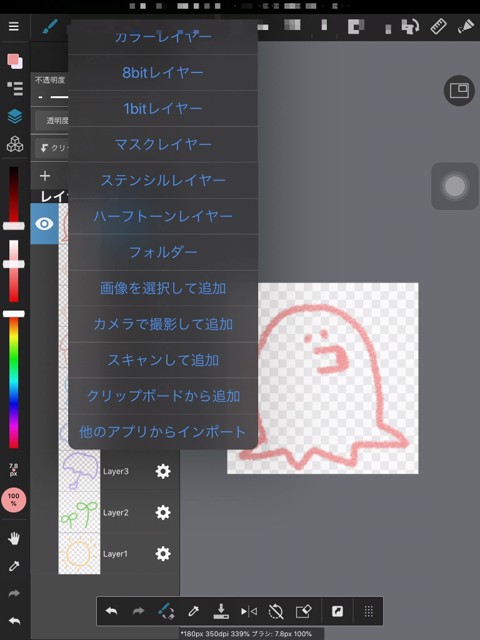Select the hand pan tool
Screen dimensions: 480x640
point(14,538)
